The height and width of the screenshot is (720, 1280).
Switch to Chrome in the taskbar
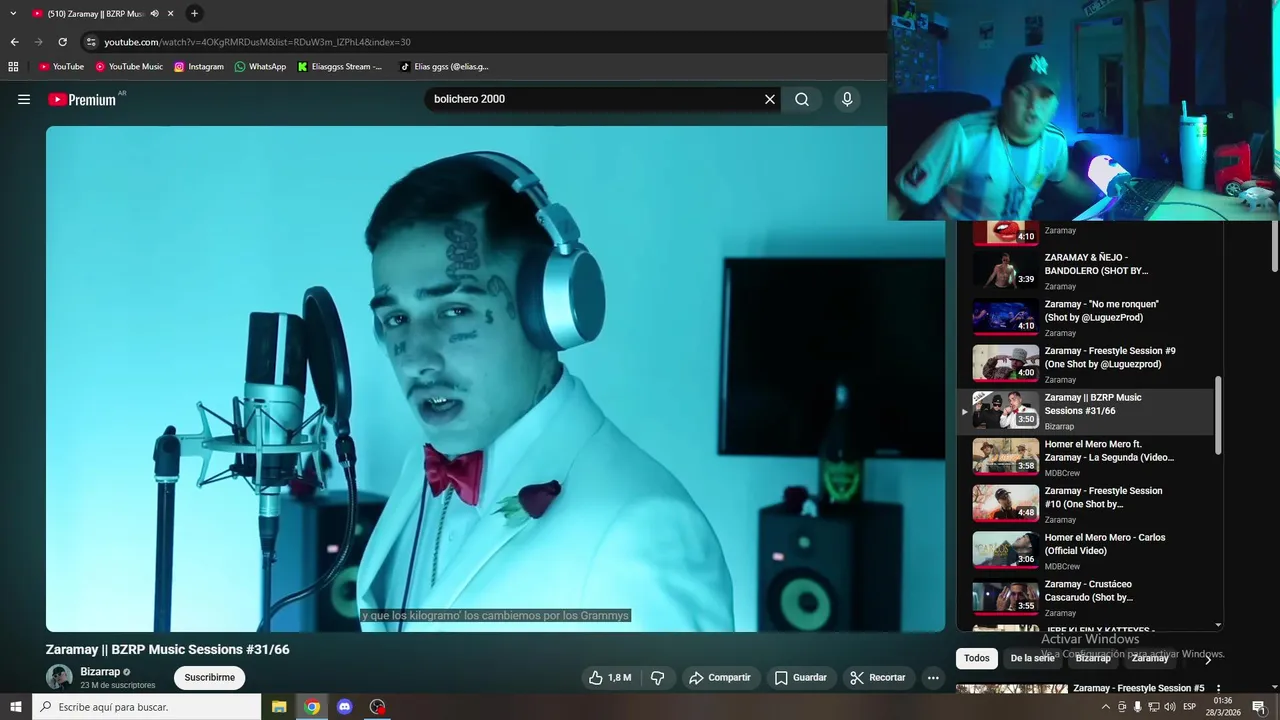312,707
